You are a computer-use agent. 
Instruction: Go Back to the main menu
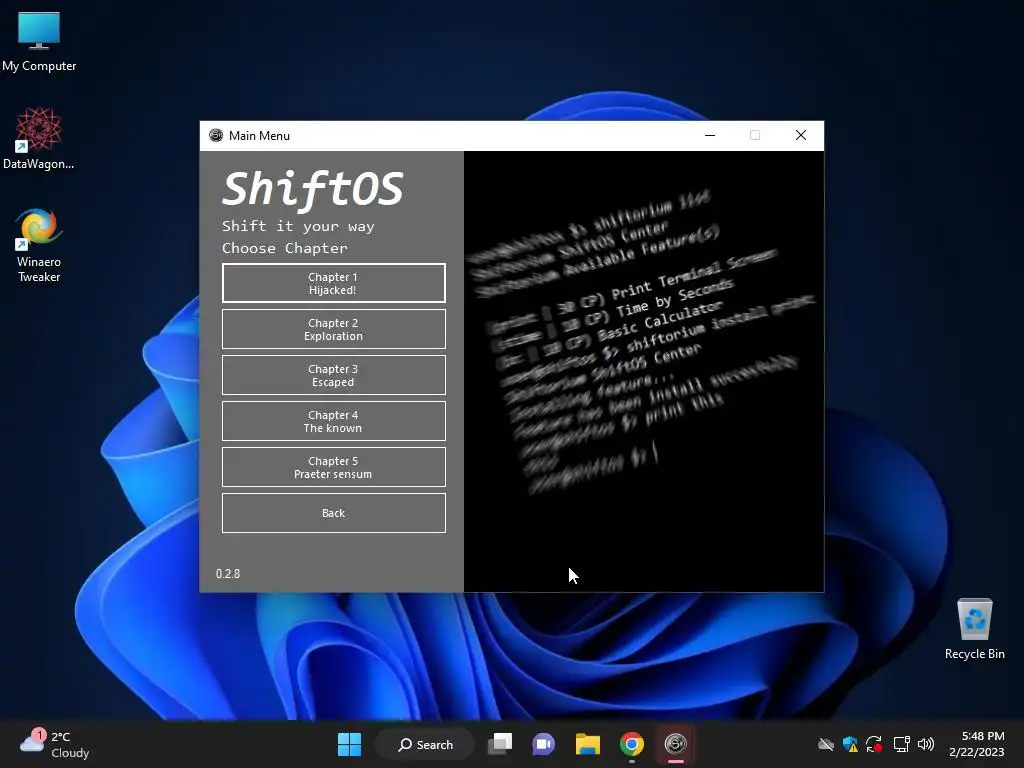tap(334, 513)
